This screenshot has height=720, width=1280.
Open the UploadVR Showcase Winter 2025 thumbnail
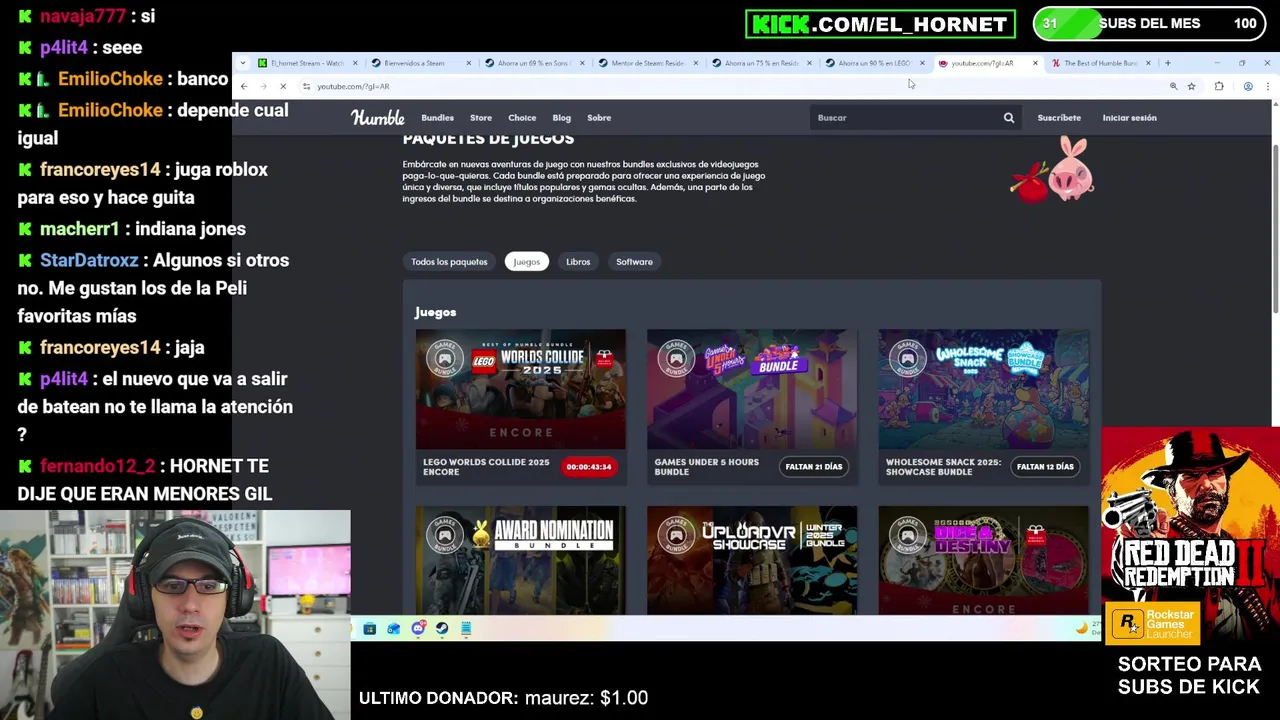[752, 560]
